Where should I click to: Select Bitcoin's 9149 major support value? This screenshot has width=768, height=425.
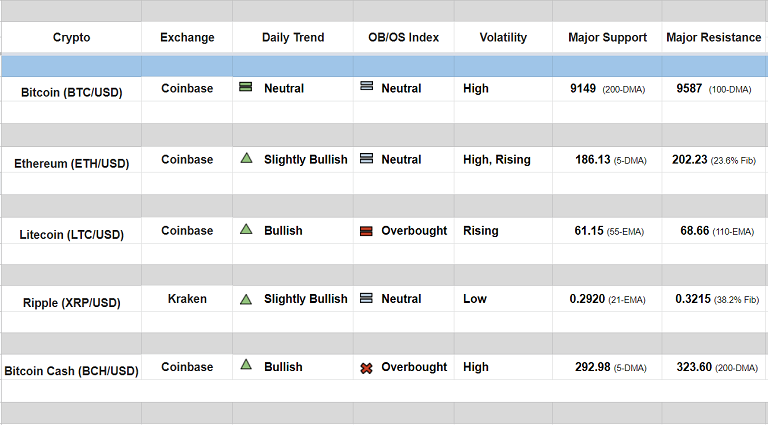583,88
